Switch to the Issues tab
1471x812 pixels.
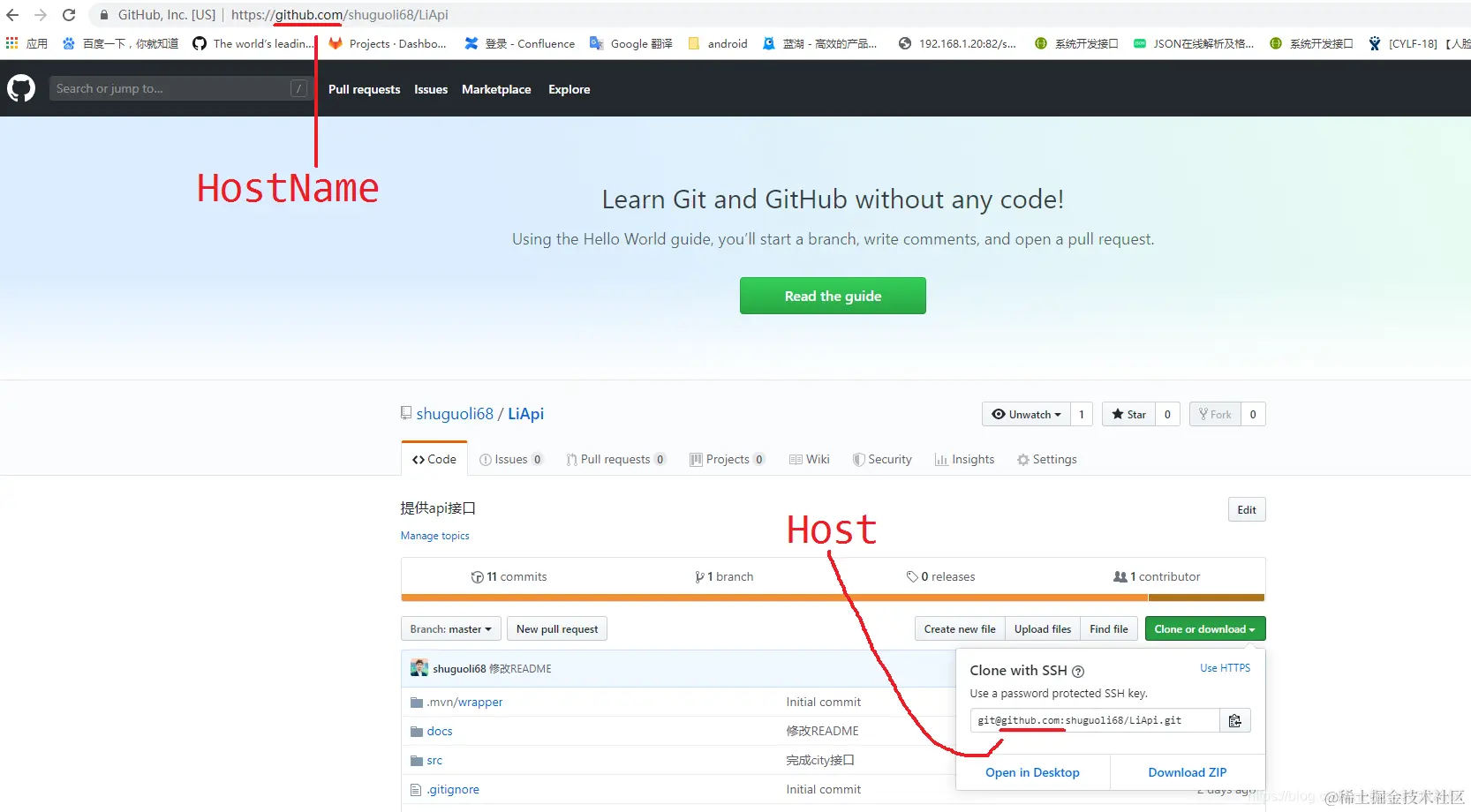511,459
